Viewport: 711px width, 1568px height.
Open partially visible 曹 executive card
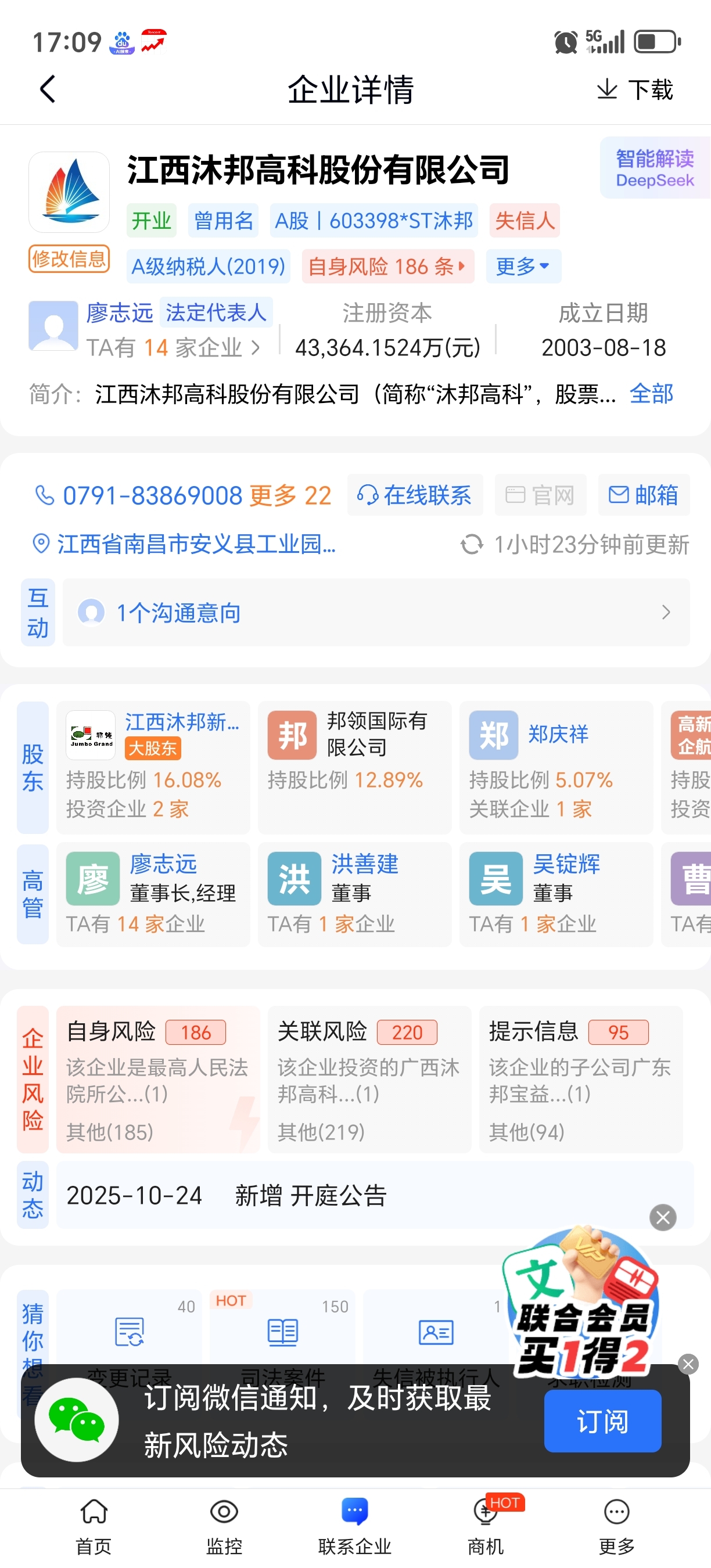click(686, 894)
